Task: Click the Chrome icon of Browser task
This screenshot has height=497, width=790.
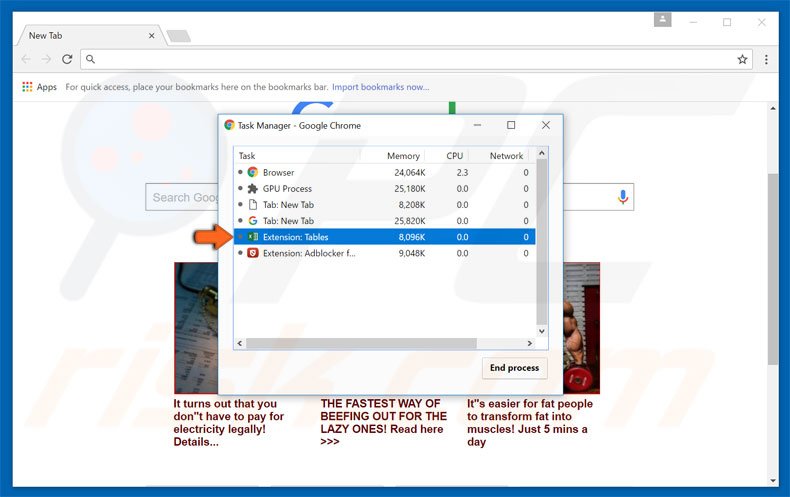Action: [x=253, y=172]
